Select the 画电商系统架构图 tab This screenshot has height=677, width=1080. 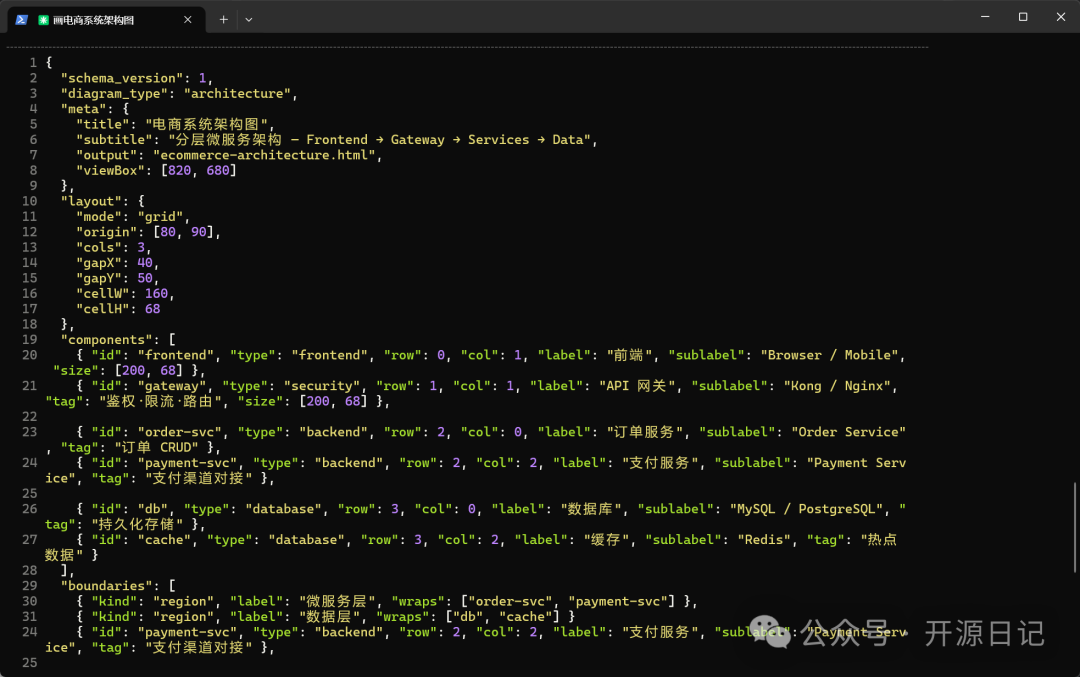tap(107, 20)
